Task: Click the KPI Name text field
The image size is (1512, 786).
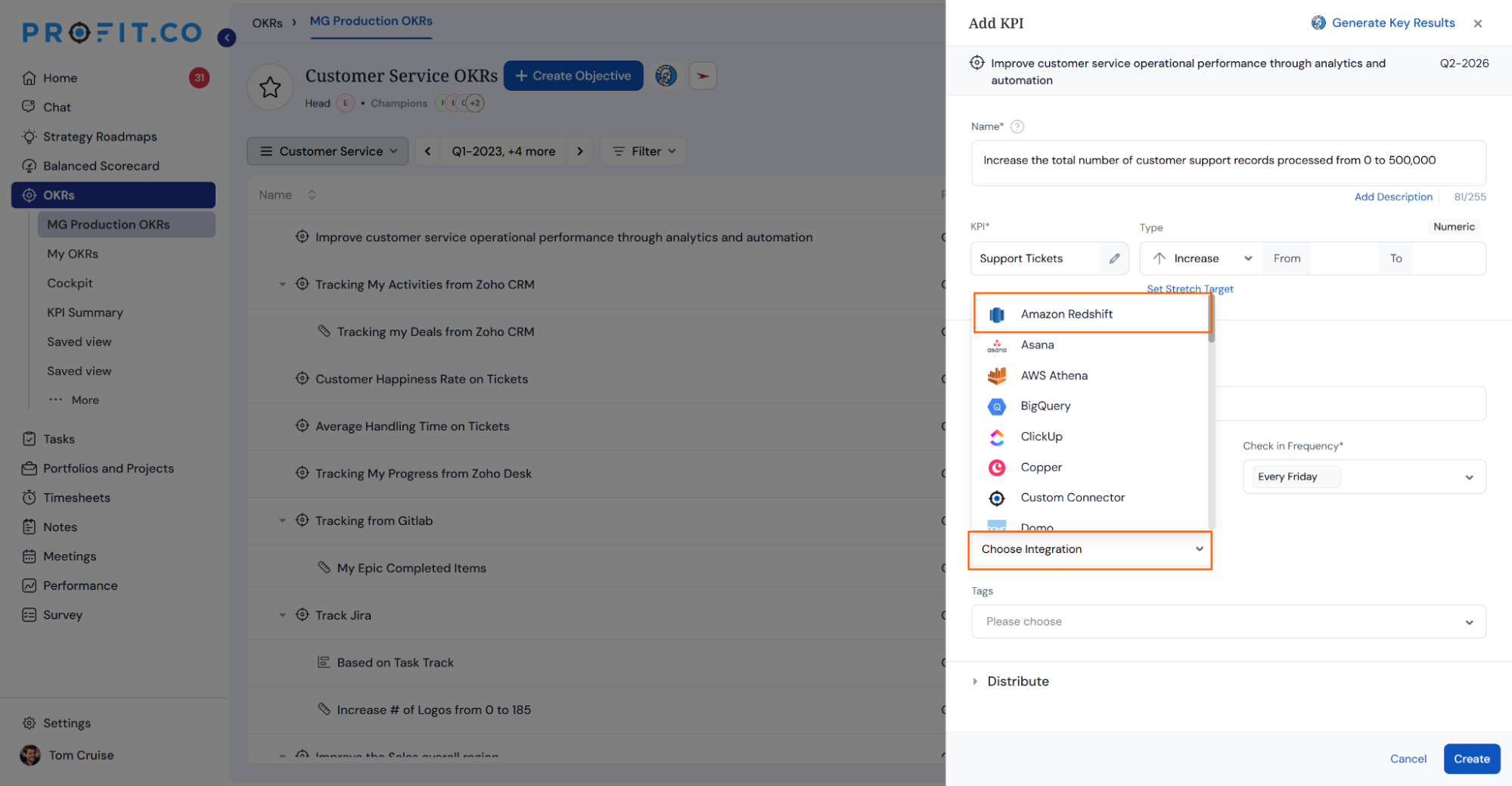Action: (x=1228, y=163)
